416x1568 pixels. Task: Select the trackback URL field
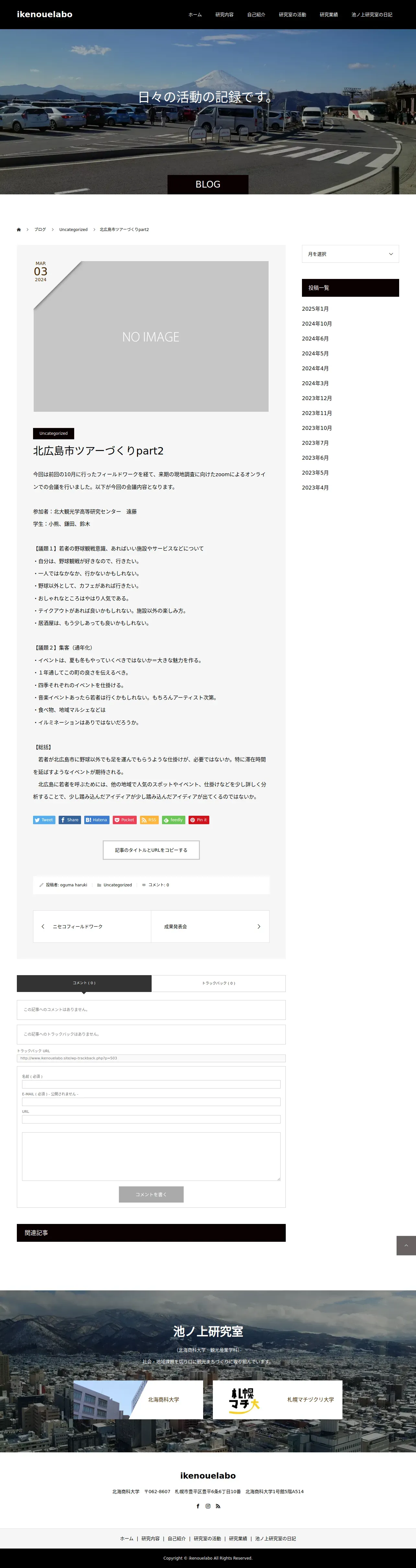click(151, 1058)
